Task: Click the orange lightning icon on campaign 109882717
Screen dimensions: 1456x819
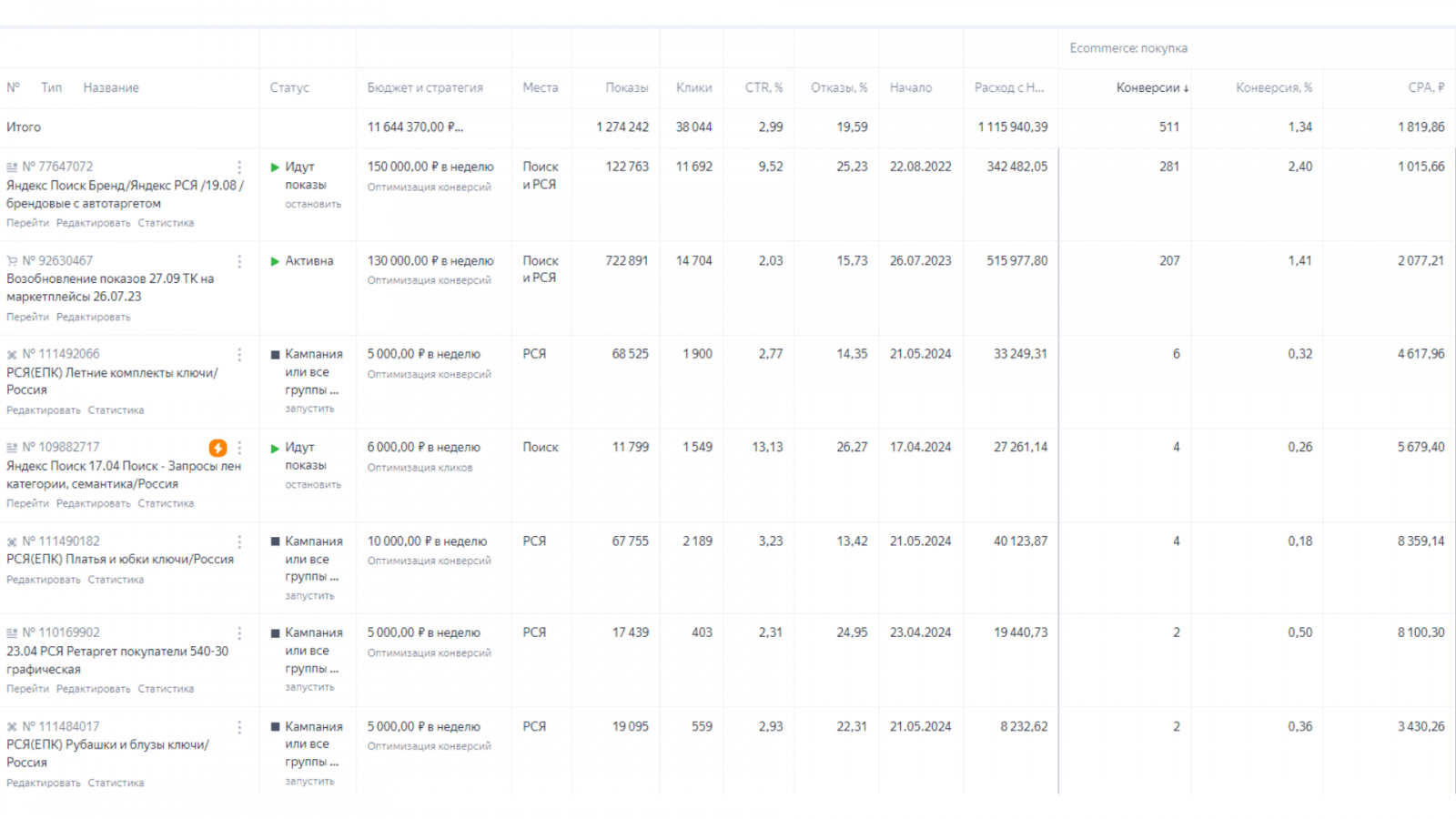Action: [x=217, y=448]
